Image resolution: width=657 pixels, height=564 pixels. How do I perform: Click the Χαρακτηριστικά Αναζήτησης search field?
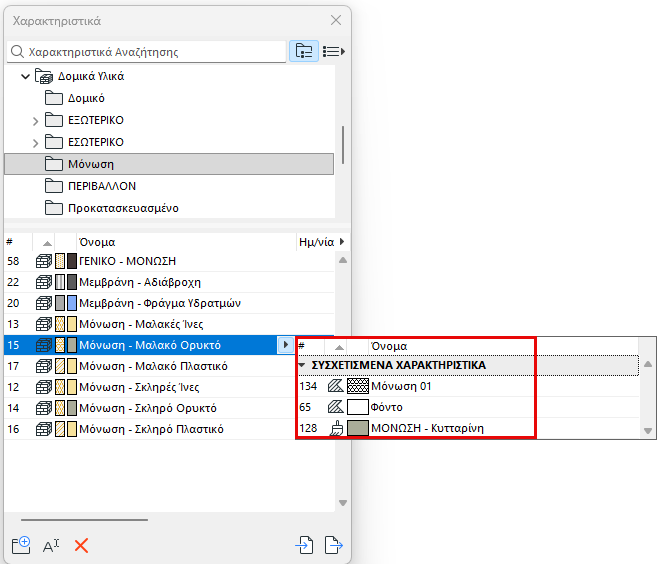[147, 52]
